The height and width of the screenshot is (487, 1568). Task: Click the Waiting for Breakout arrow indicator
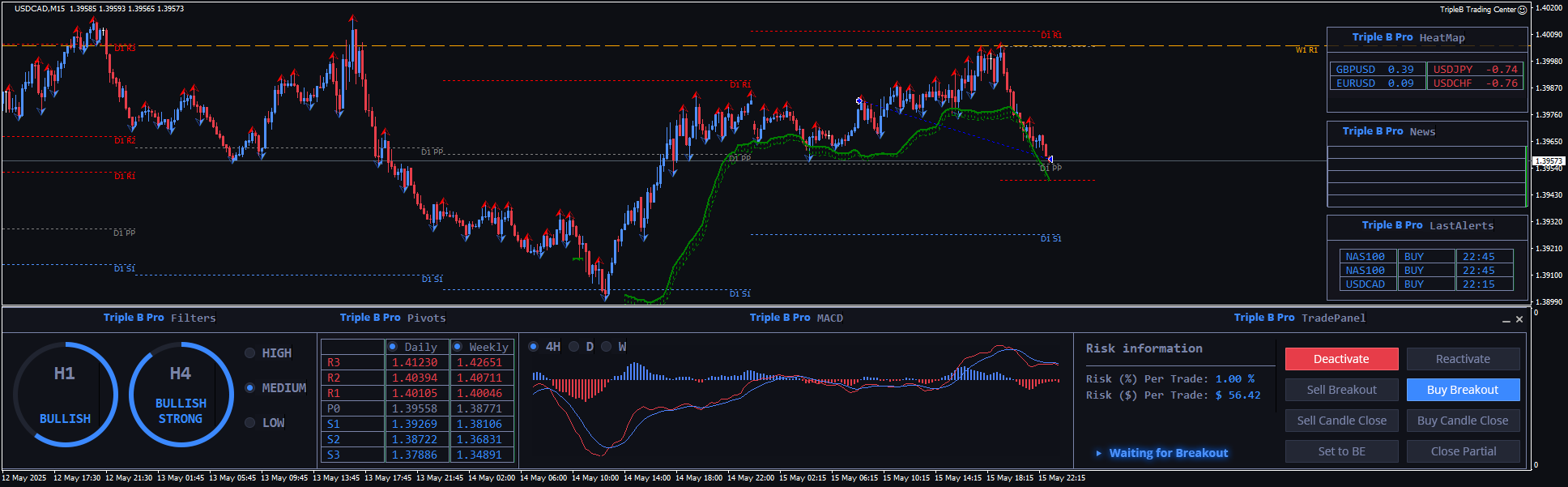pyautogui.click(x=1098, y=453)
